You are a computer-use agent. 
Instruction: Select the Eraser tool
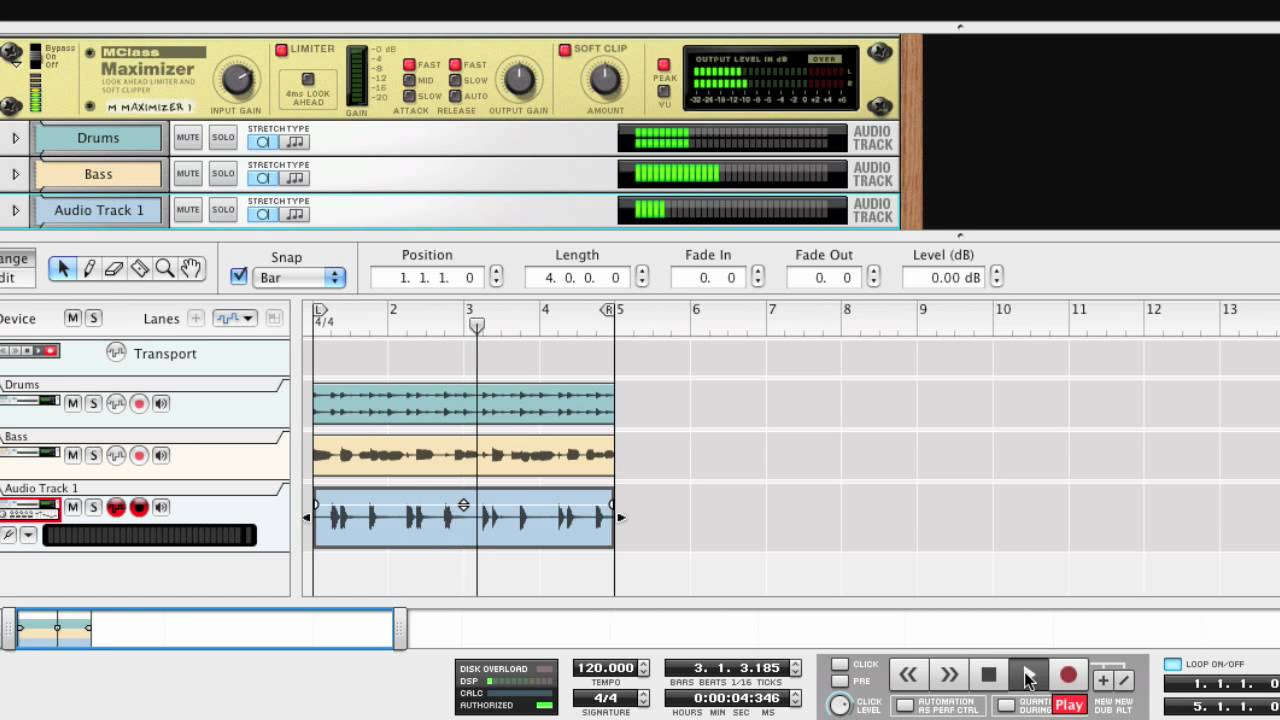114,268
